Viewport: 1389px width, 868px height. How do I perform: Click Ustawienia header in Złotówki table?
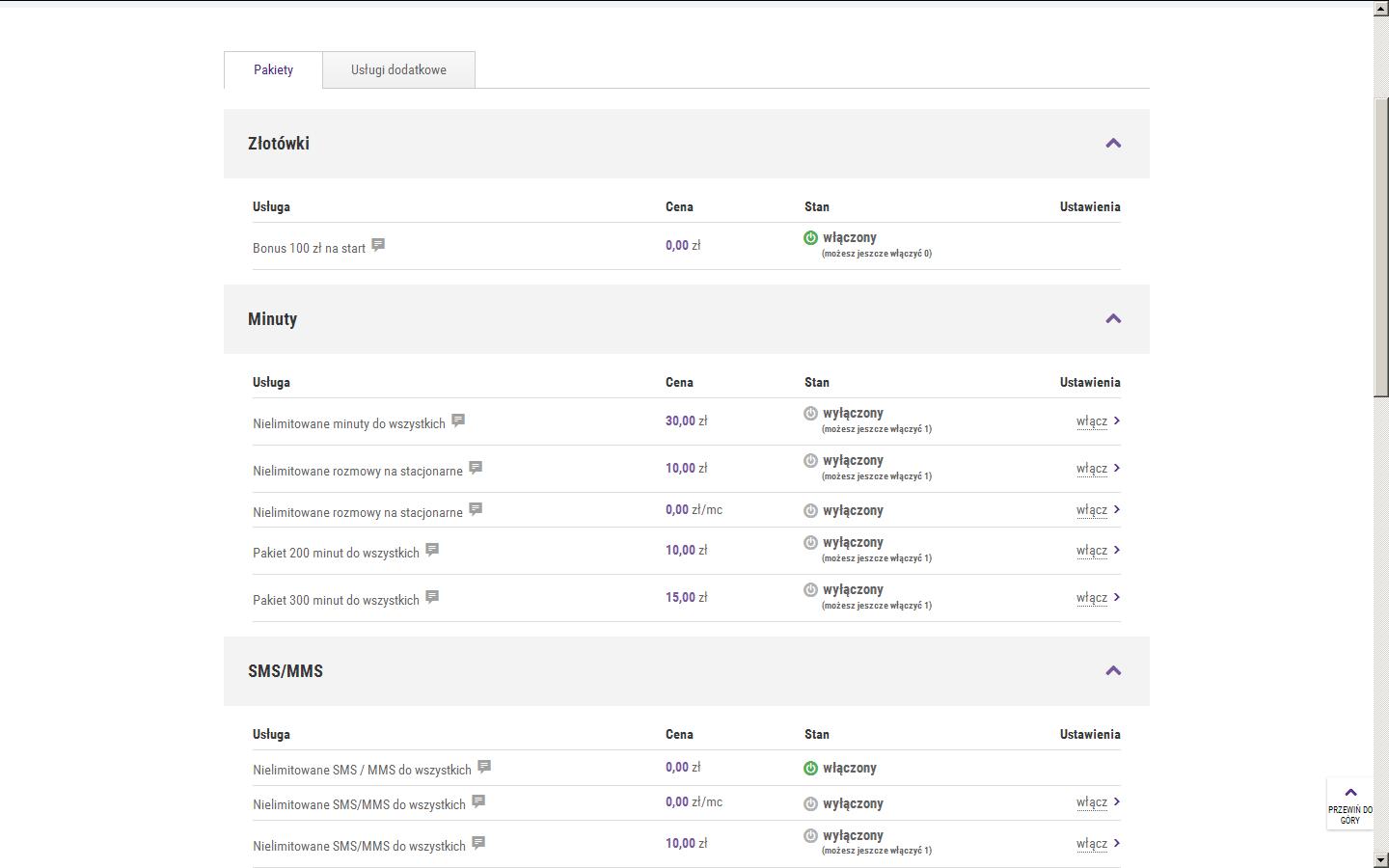click(1090, 206)
